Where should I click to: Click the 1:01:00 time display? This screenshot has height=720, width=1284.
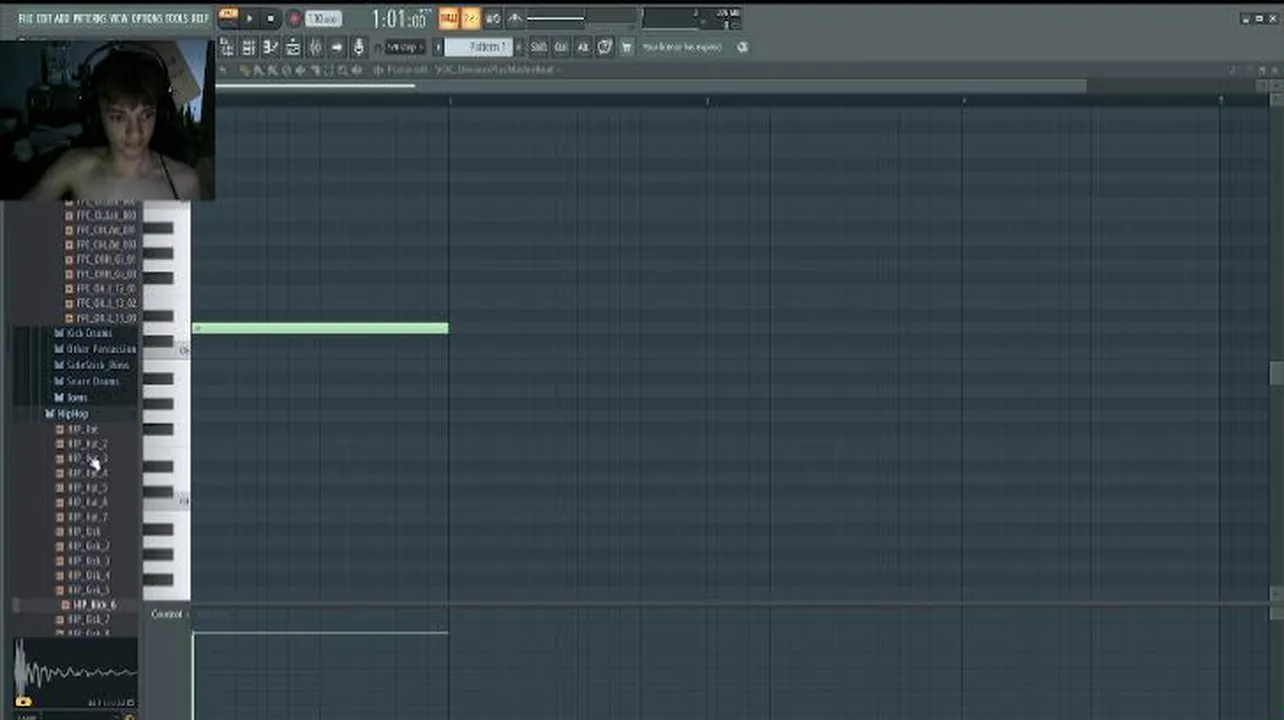[x=400, y=18]
